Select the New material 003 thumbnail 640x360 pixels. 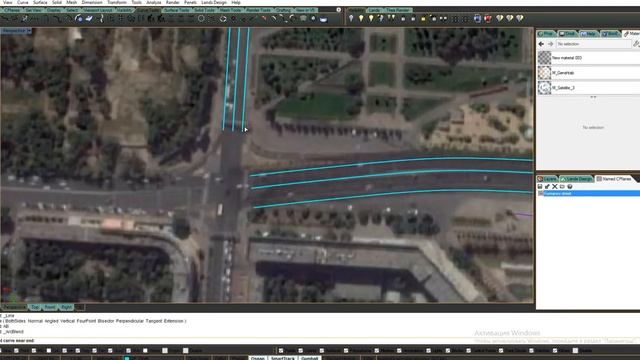[544, 58]
